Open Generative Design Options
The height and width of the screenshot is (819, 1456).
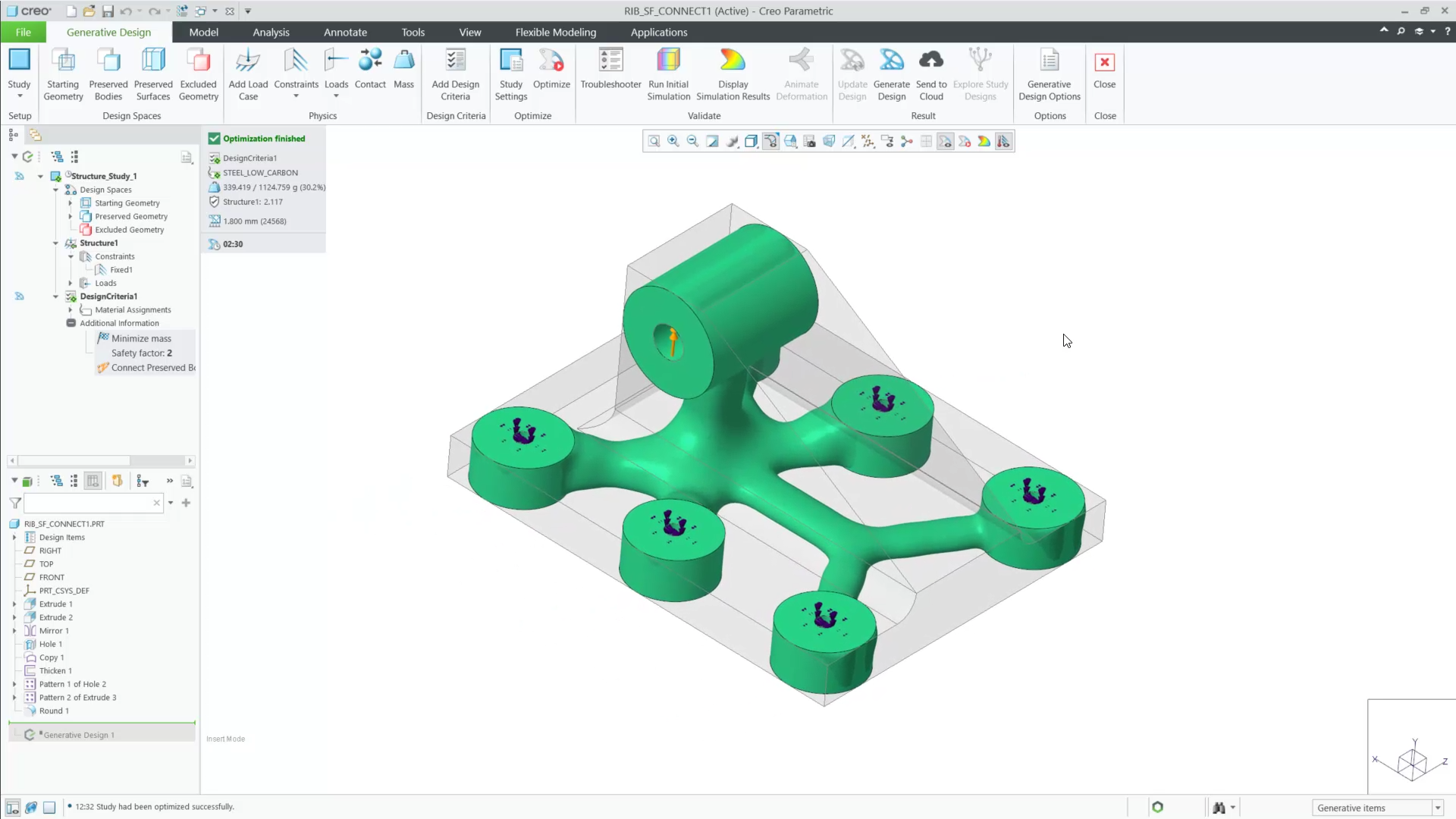point(1050,74)
